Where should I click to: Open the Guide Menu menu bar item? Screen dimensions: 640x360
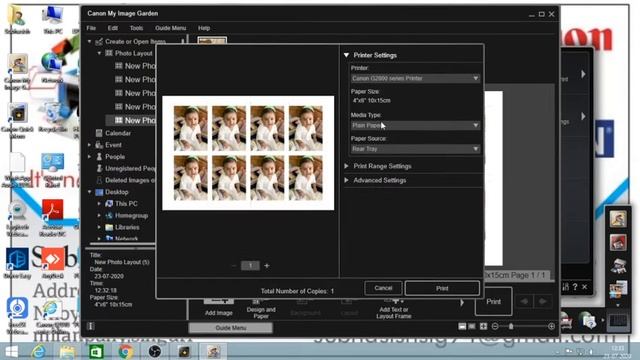coord(171,28)
